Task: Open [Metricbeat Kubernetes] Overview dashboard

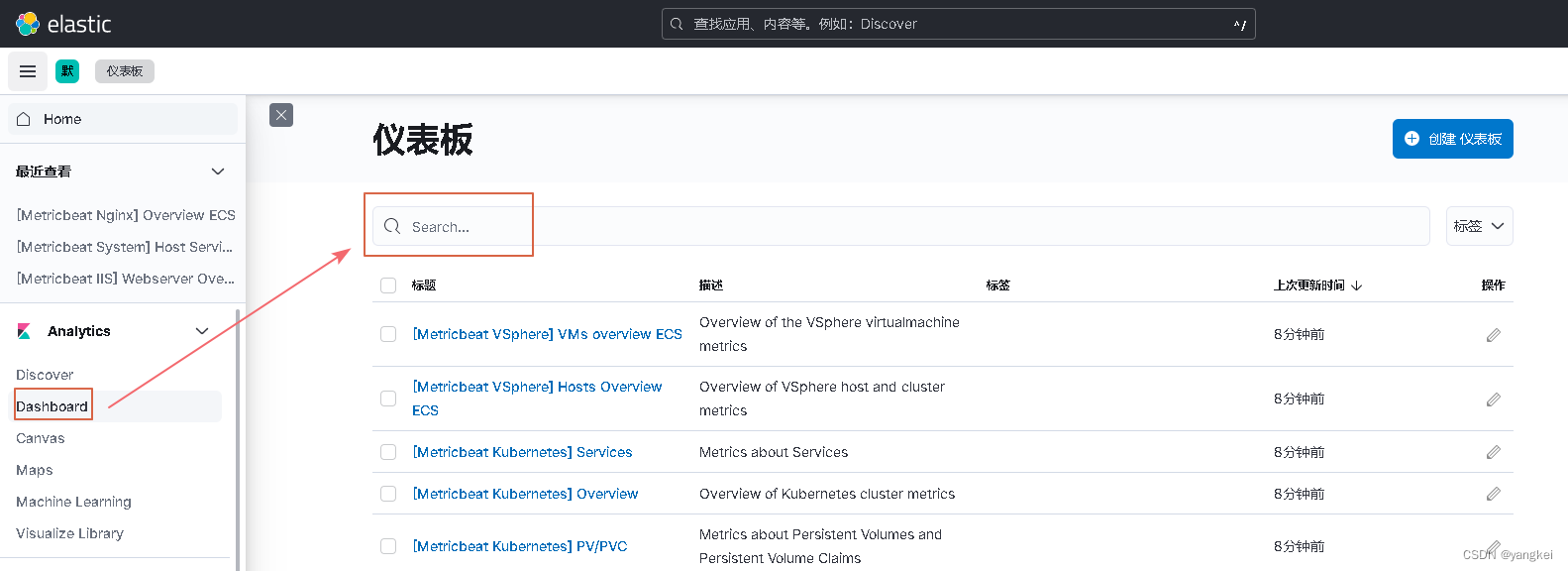Action: (525, 494)
